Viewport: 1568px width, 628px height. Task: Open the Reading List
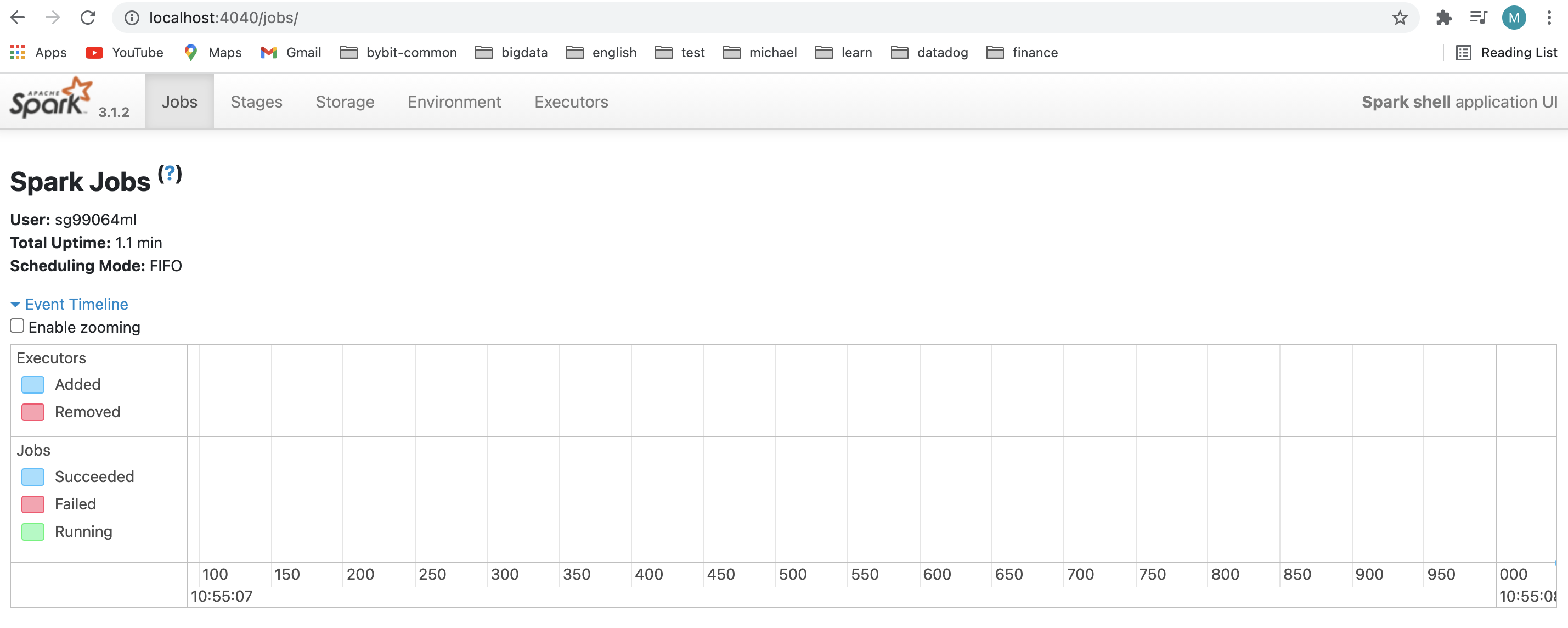pyautogui.click(x=1507, y=52)
